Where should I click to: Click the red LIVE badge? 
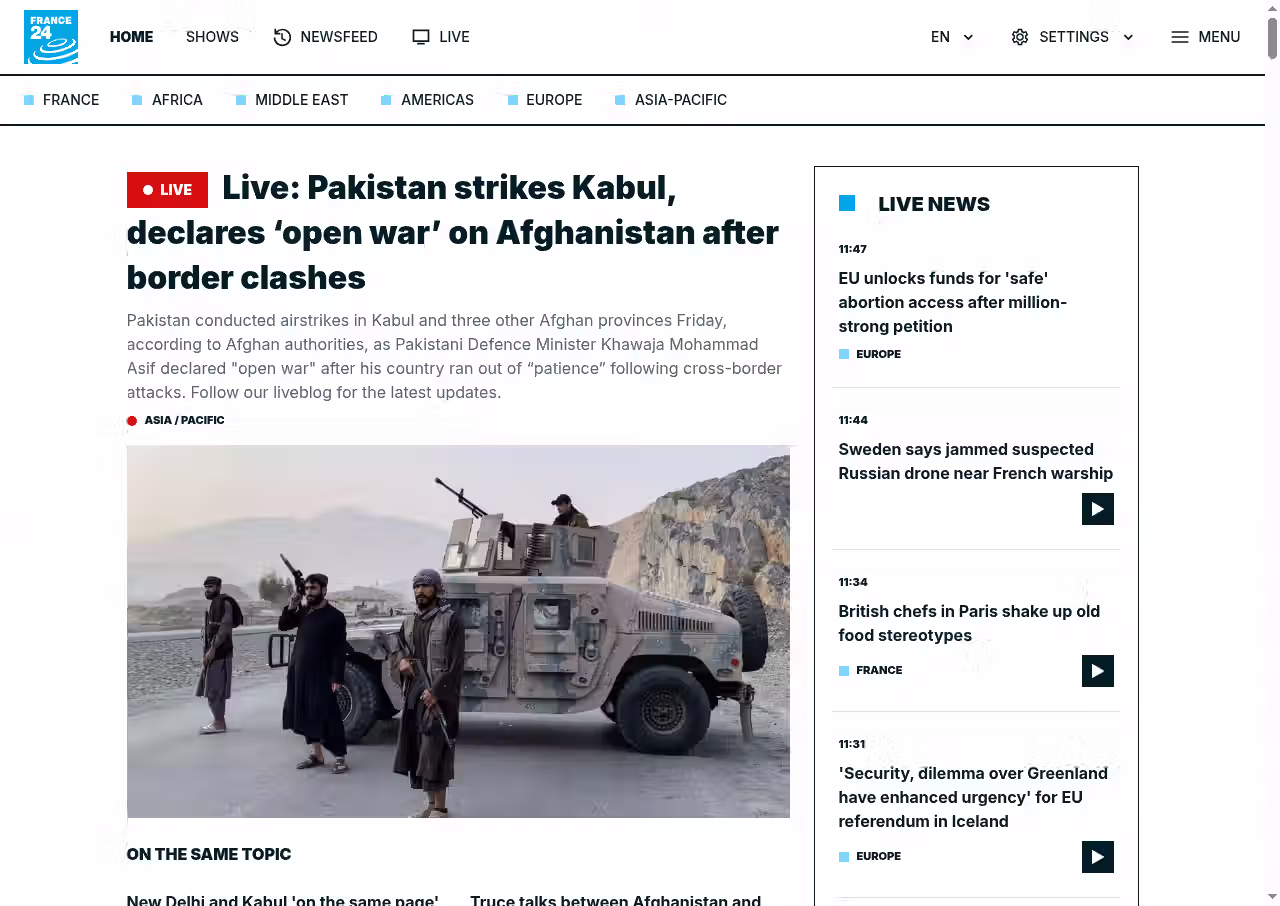167,190
